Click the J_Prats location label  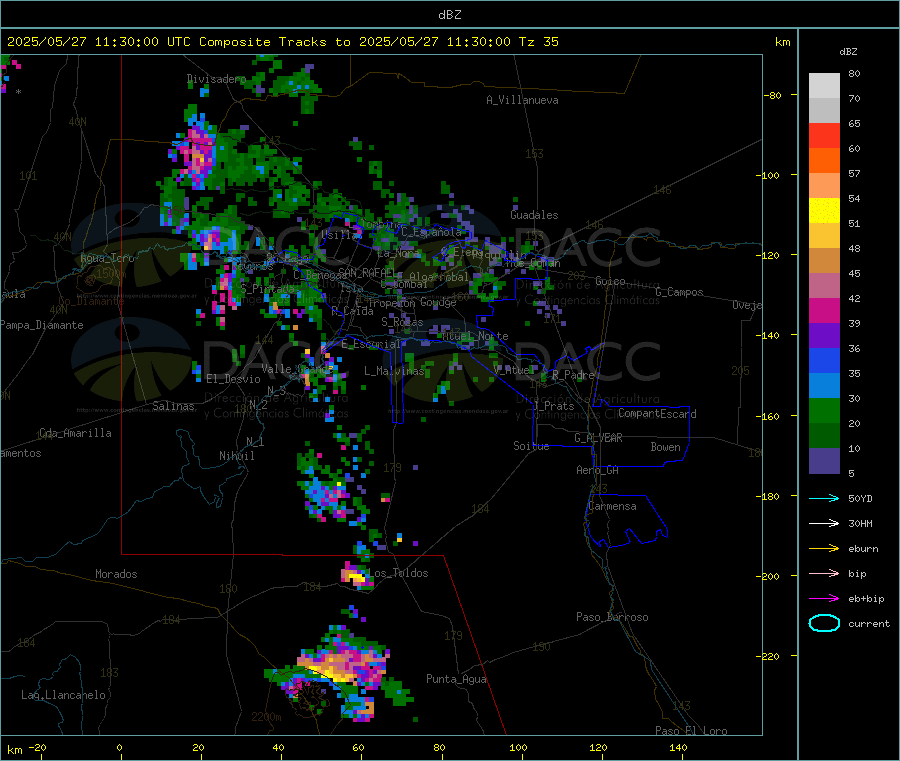coord(554,406)
